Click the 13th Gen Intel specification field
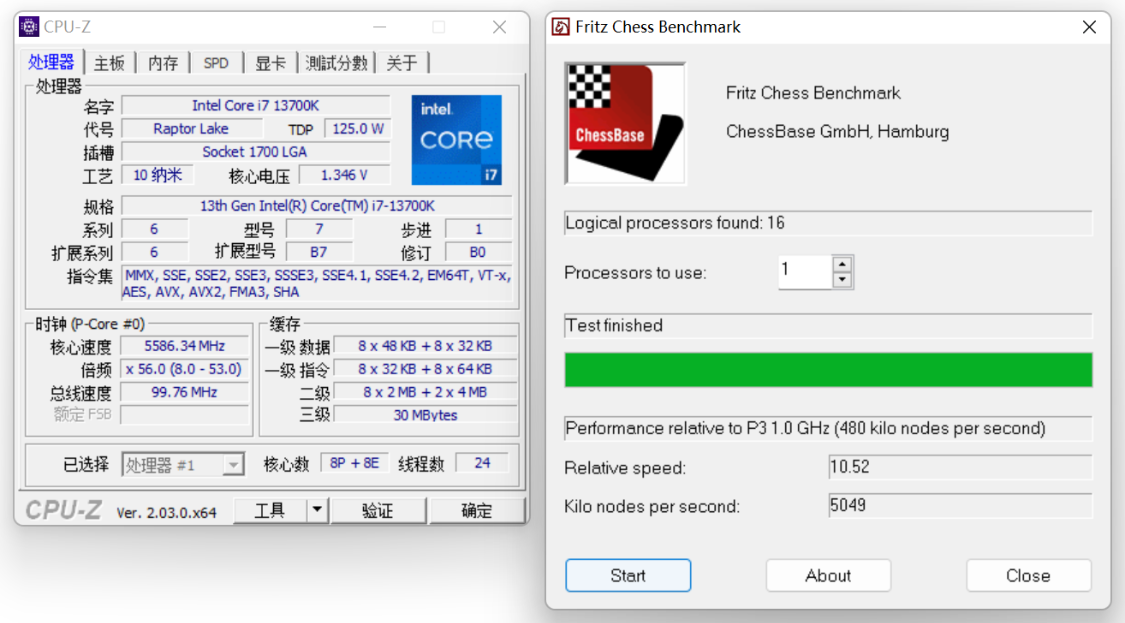 click(317, 206)
